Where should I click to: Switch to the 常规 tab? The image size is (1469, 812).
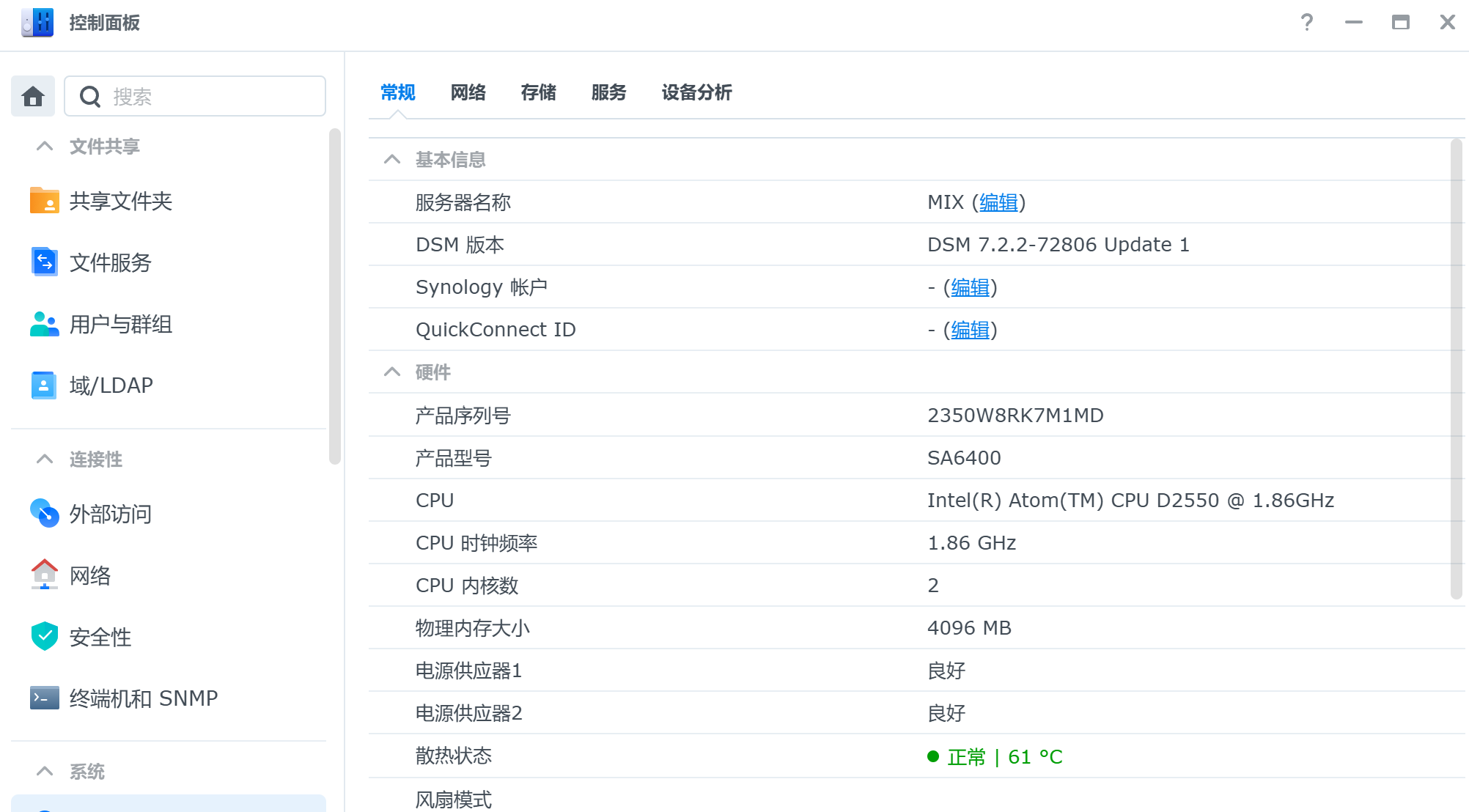click(x=398, y=92)
